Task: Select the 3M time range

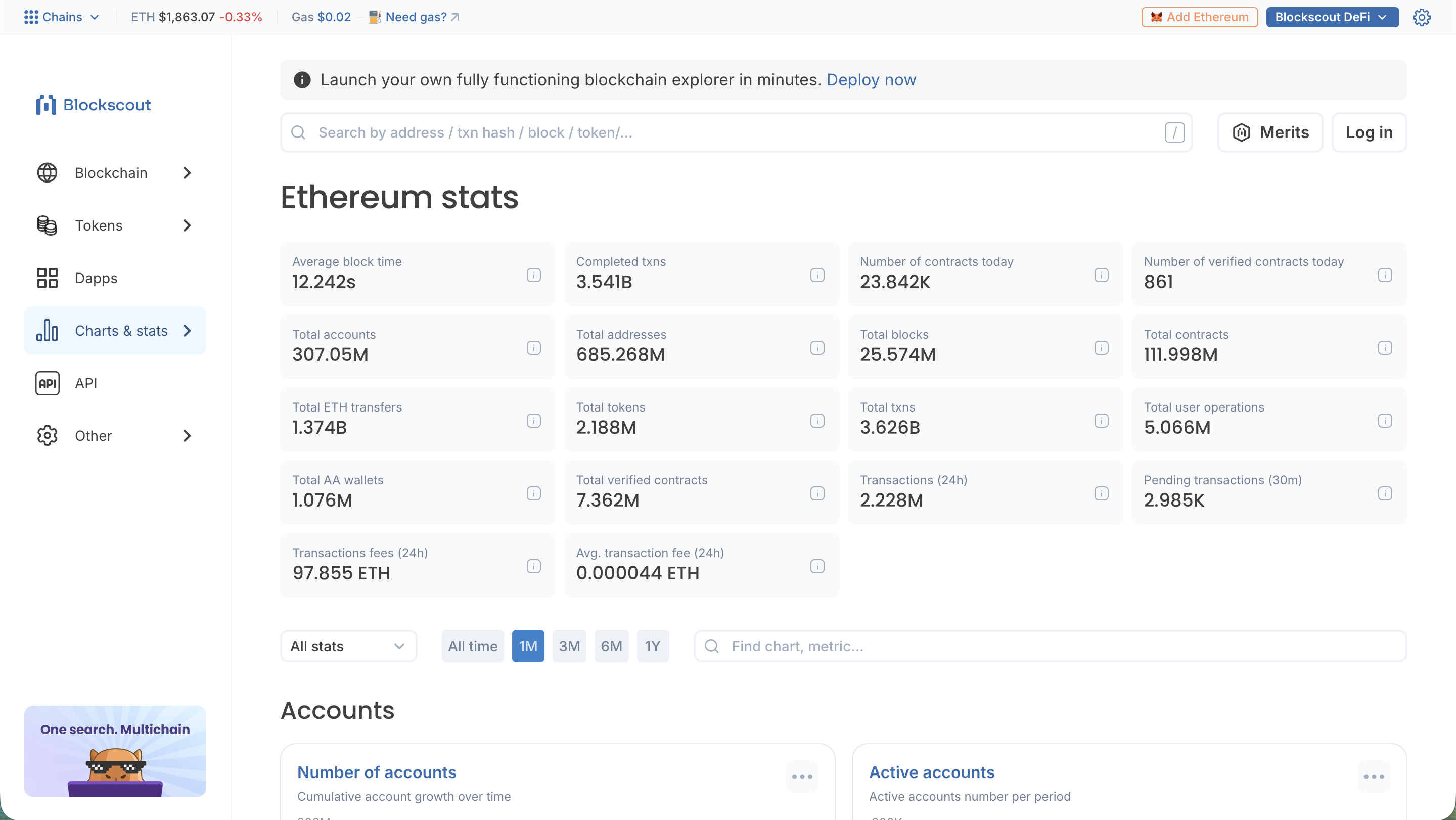Action: [x=569, y=646]
